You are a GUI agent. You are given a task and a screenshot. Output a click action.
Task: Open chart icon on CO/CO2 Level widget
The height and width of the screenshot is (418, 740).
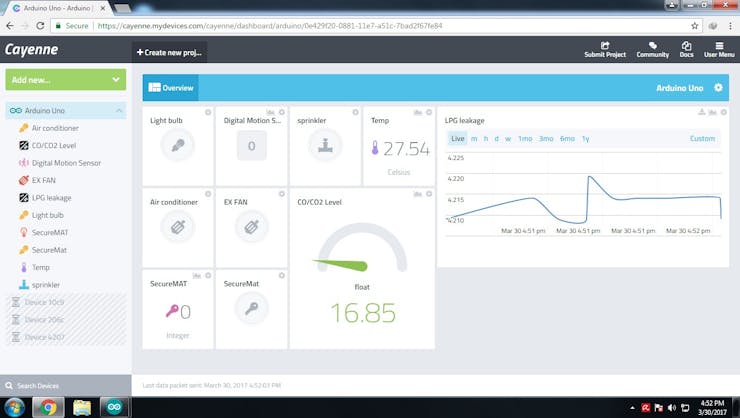point(418,194)
